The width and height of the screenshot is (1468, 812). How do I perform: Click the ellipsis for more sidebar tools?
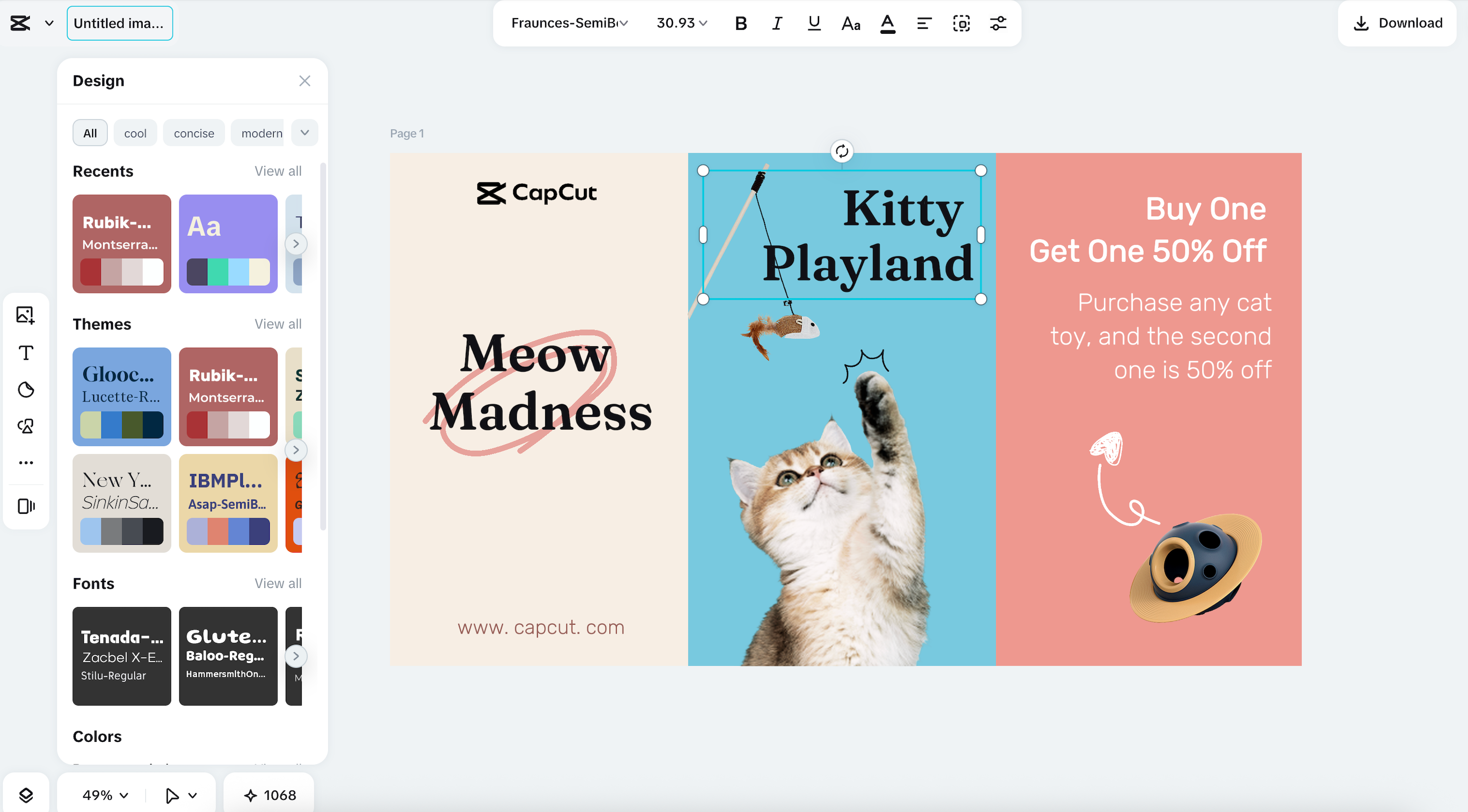25,462
